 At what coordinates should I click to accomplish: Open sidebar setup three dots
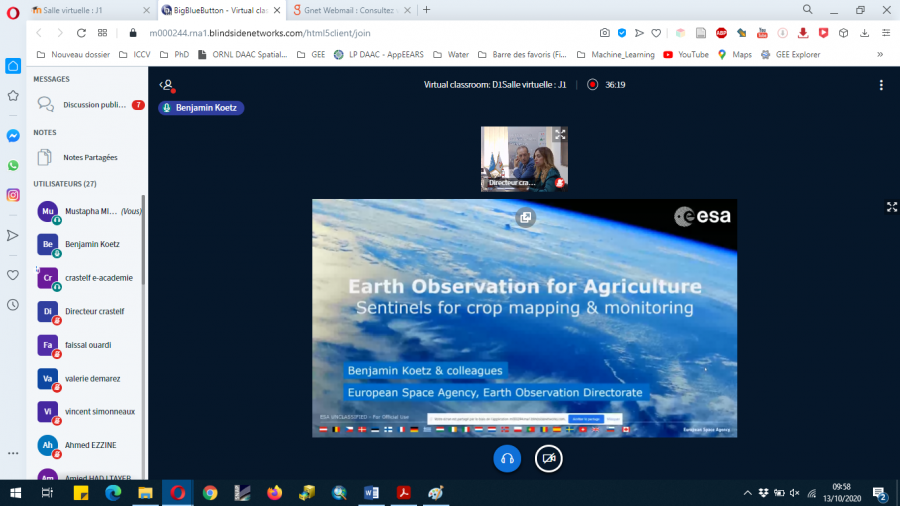coord(13,453)
